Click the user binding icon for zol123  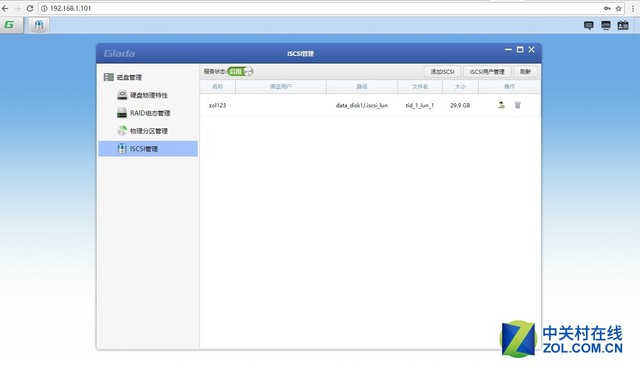(501, 105)
